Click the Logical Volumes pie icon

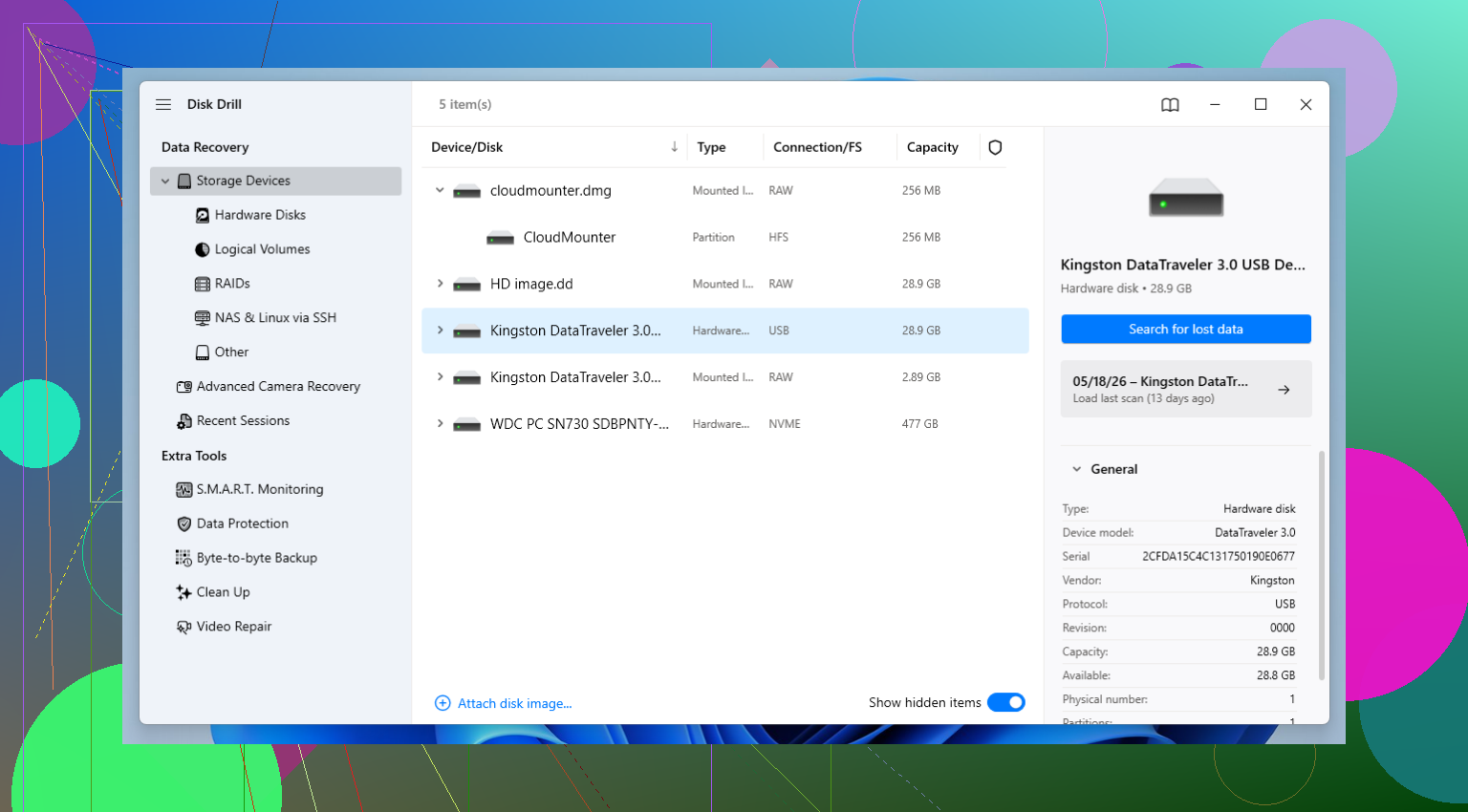(x=203, y=249)
